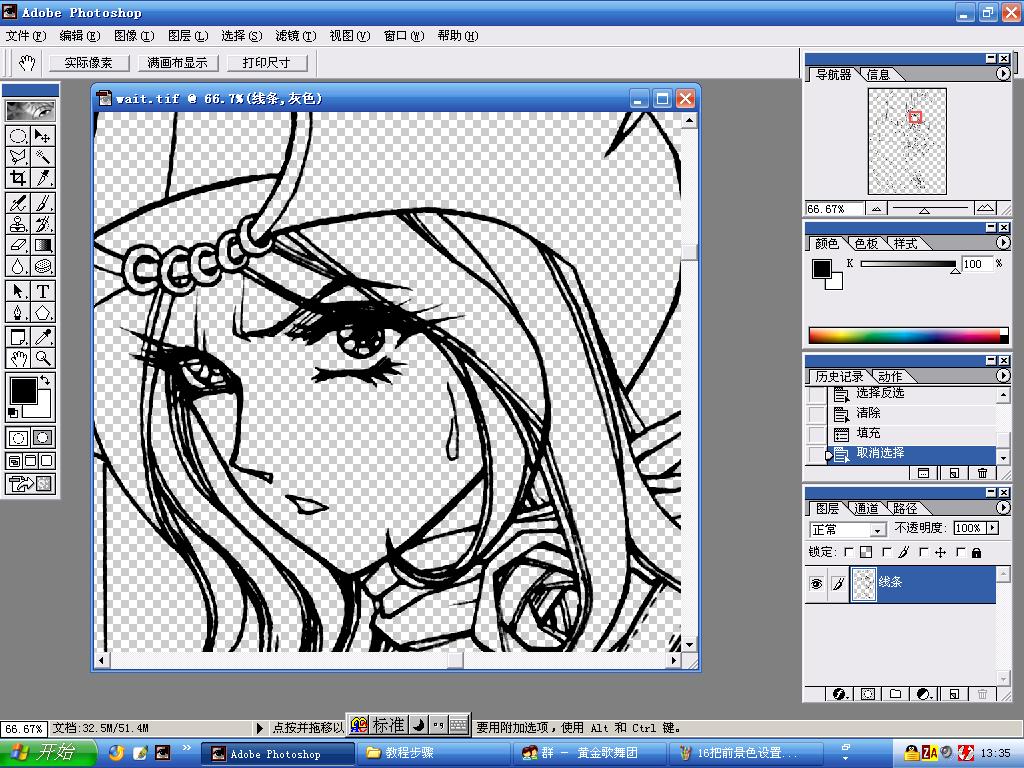Image resolution: width=1024 pixels, height=768 pixels.
Task: Open the 选择 menu
Action: click(242, 35)
